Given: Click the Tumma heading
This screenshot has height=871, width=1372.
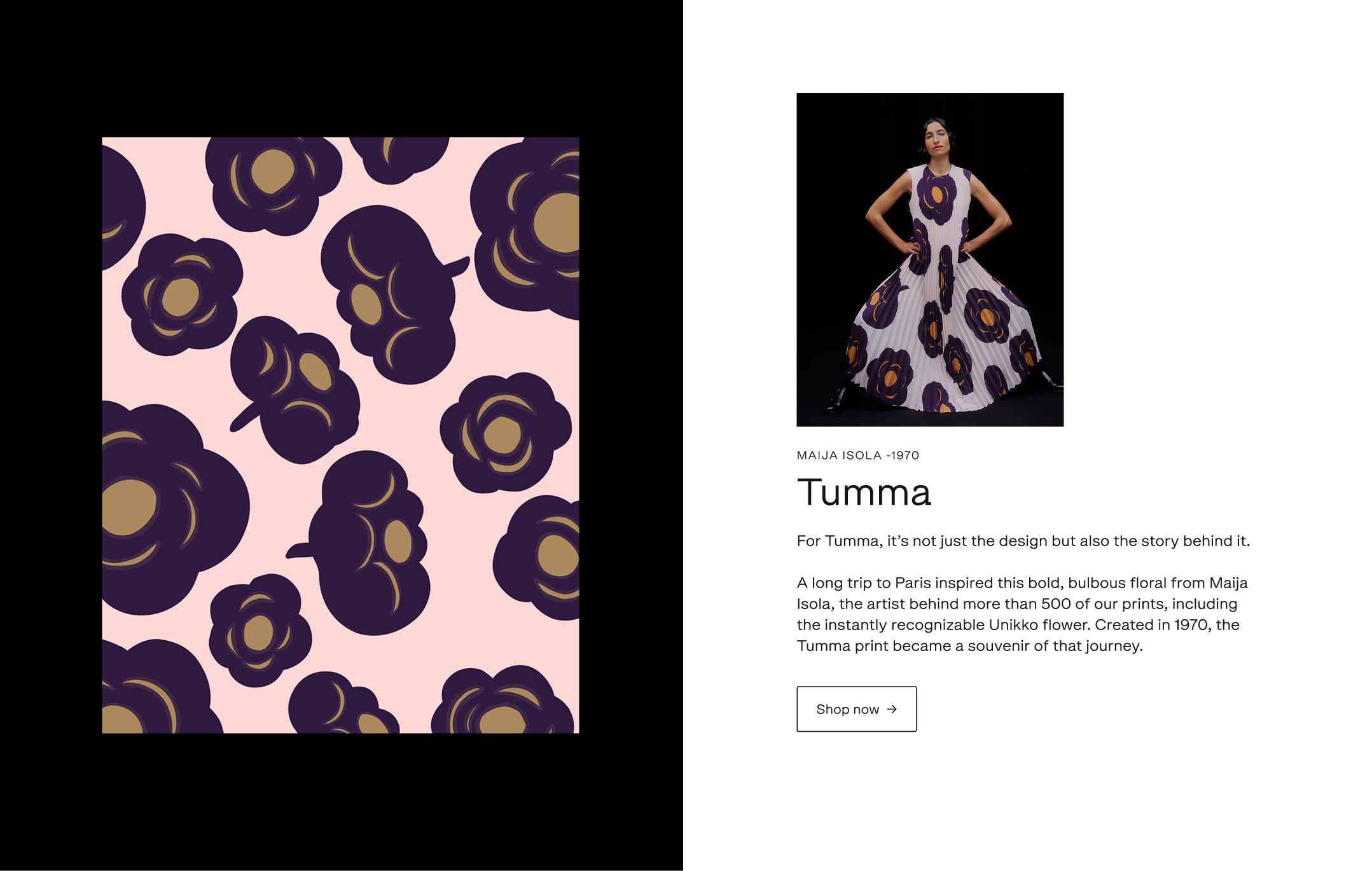Looking at the screenshot, I should pyautogui.click(x=863, y=493).
